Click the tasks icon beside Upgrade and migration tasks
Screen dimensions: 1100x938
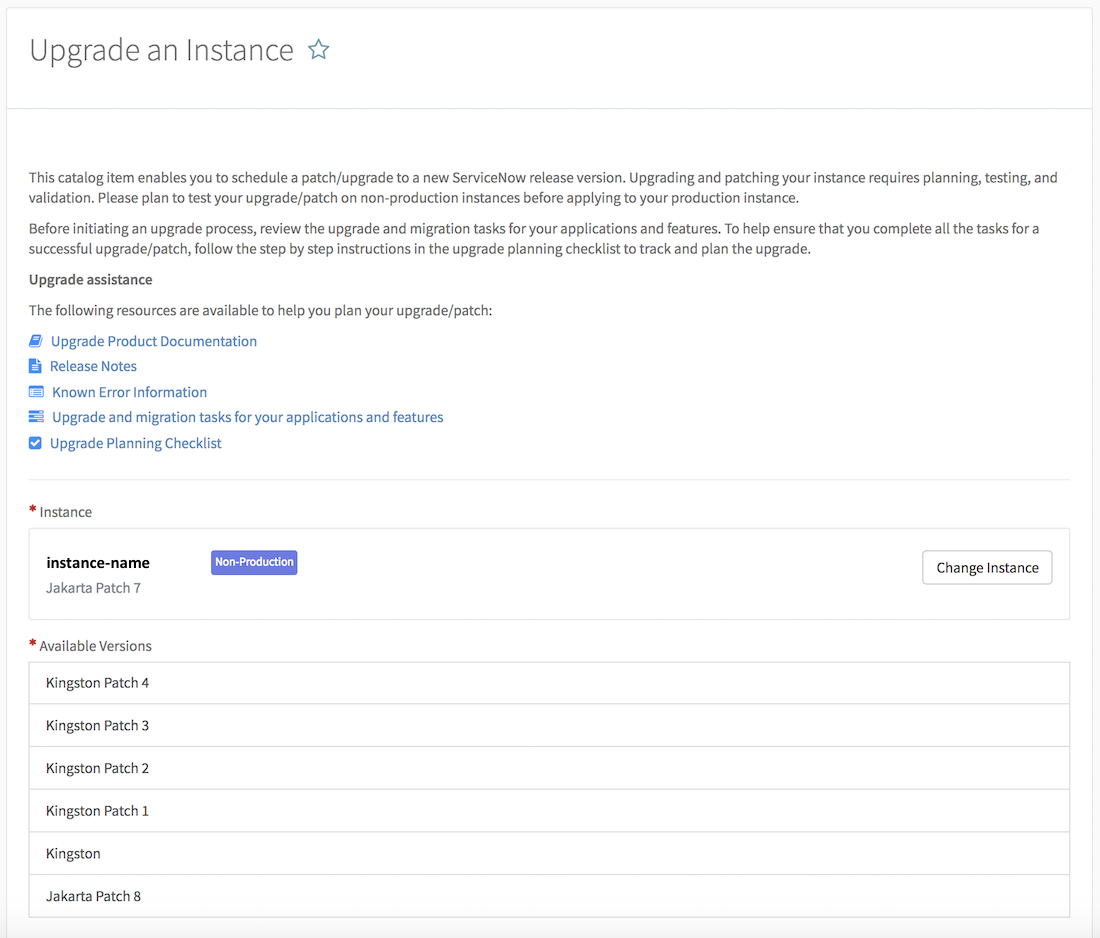(36, 417)
